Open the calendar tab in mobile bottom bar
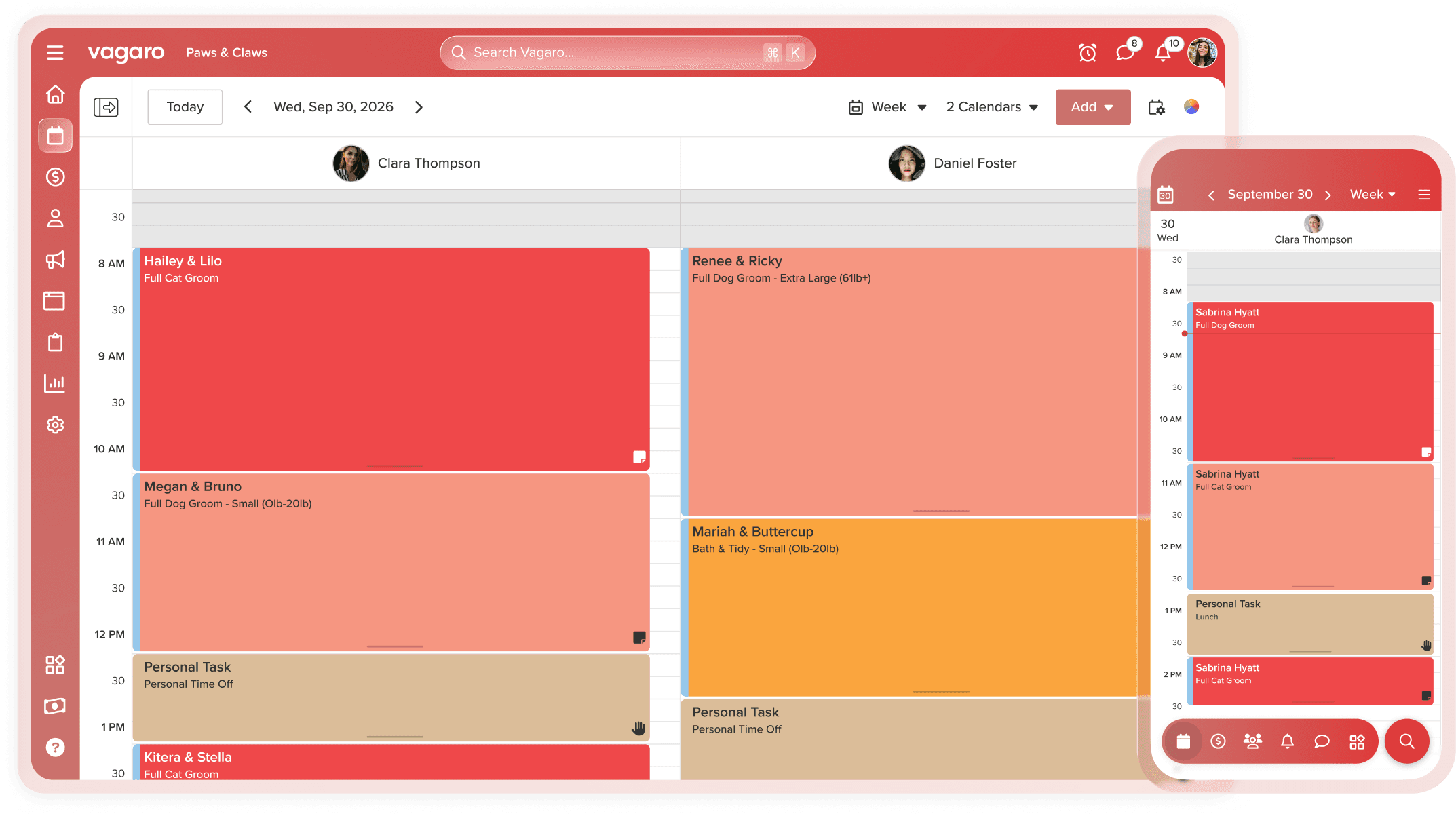Screen dimensions: 1456x814 pos(1183,741)
